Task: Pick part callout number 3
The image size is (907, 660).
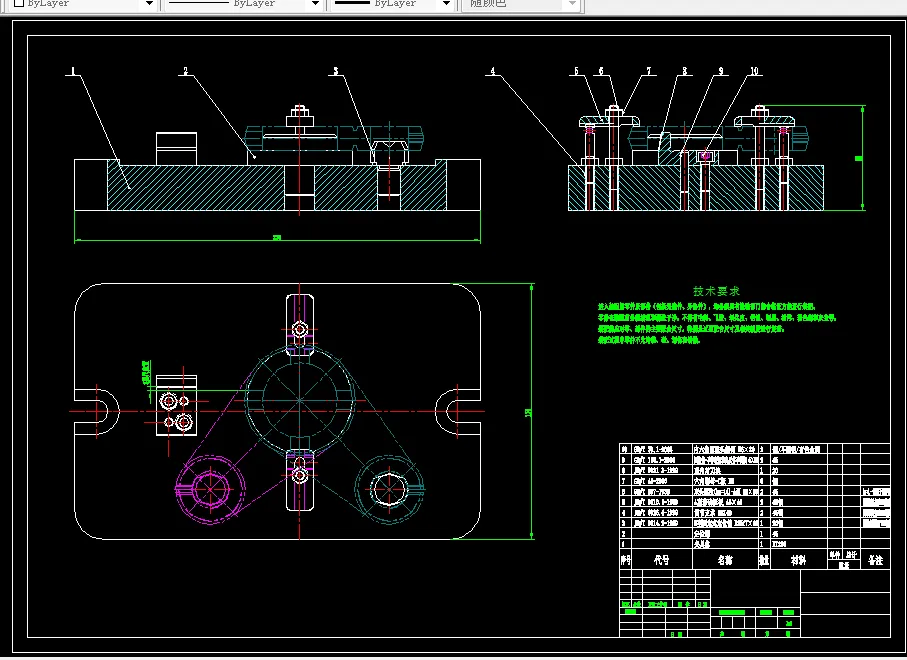Action: (x=336, y=72)
